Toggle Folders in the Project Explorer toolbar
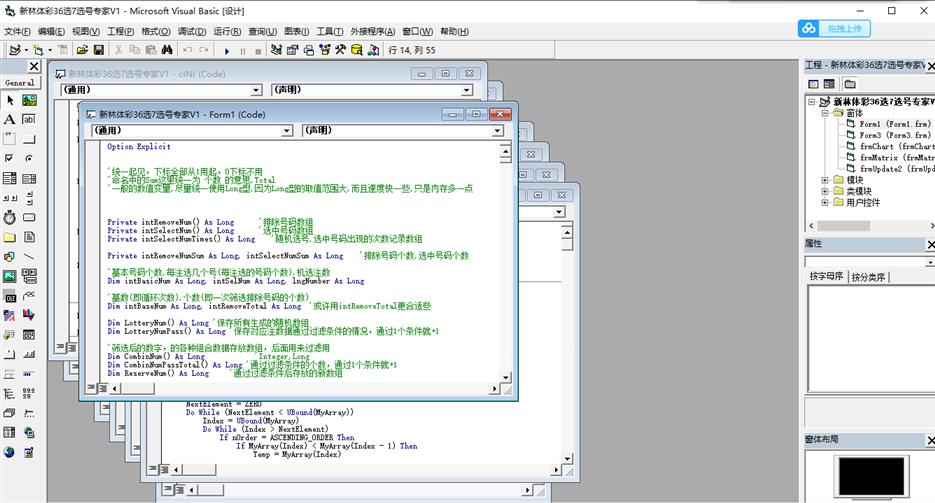935x503 pixels. click(x=850, y=84)
